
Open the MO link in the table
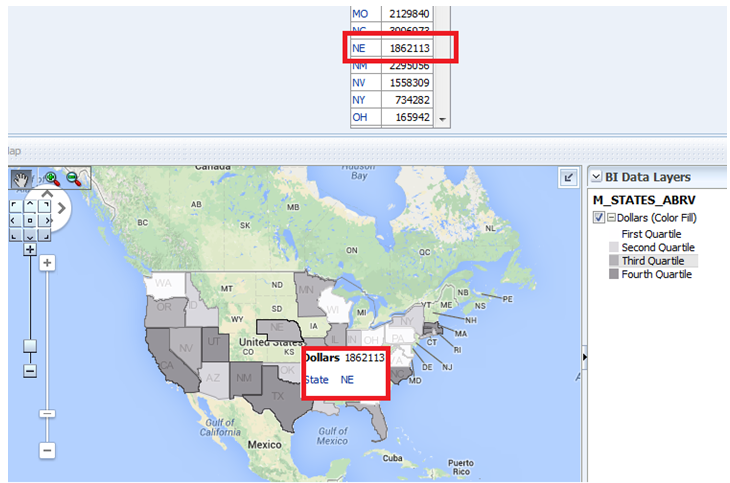pos(360,14)
